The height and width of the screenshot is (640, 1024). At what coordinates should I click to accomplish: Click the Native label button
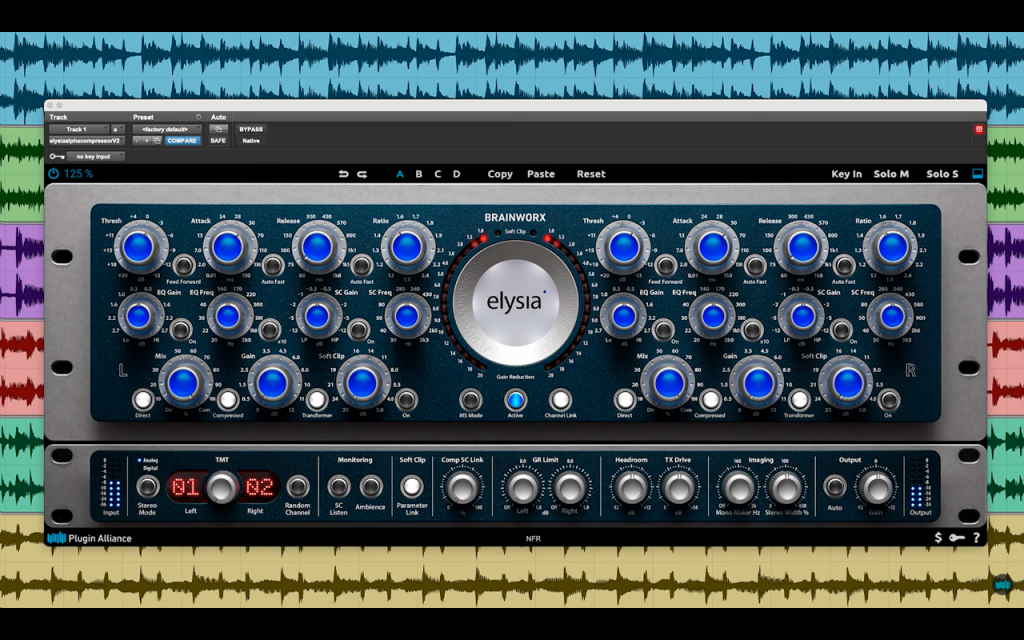251,140
